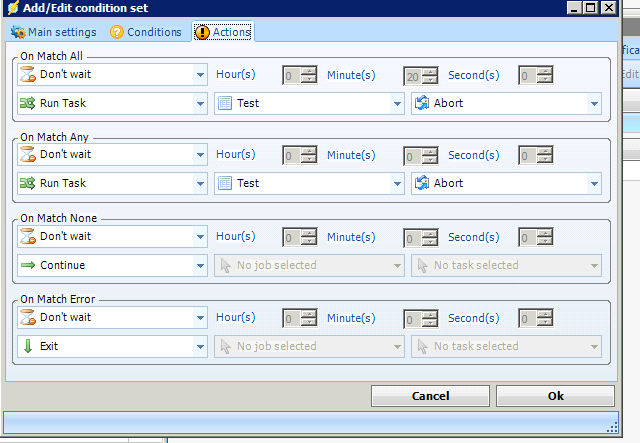The image size is (640, 443).
Task: Click the hourglass icon in On Match Any
Action: coord(27,155)
